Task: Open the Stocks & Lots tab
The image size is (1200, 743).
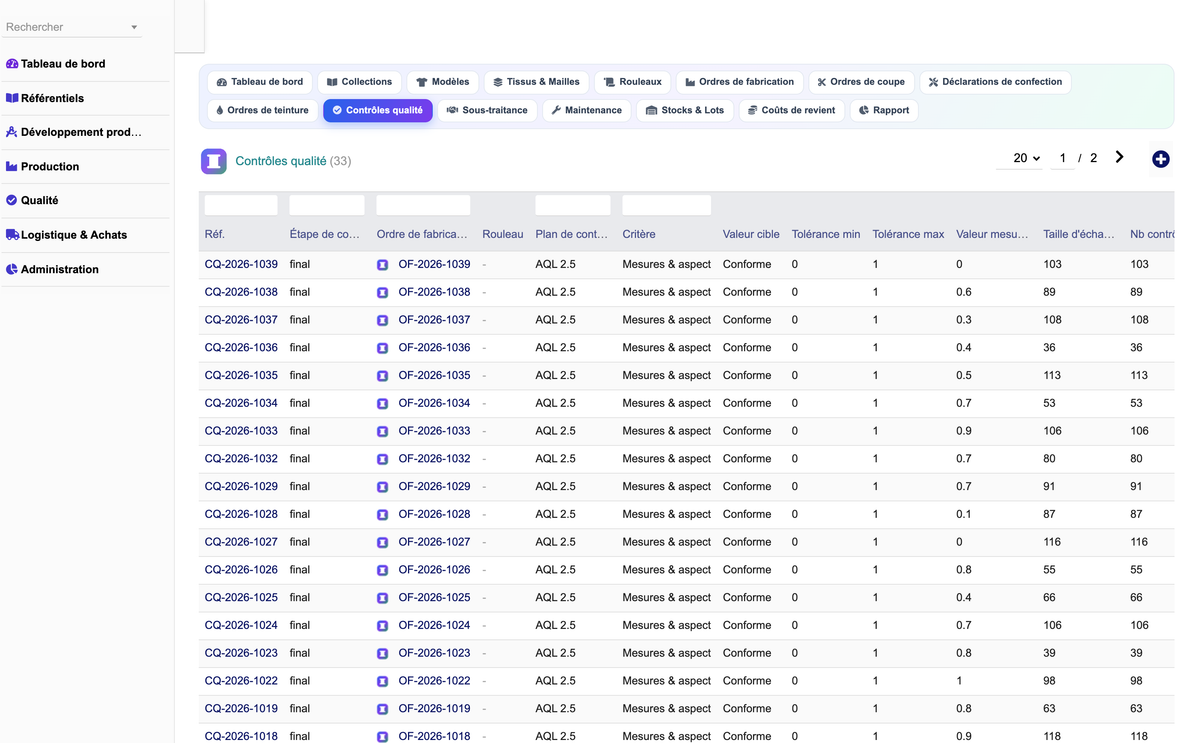Action: tap(685, 110)
